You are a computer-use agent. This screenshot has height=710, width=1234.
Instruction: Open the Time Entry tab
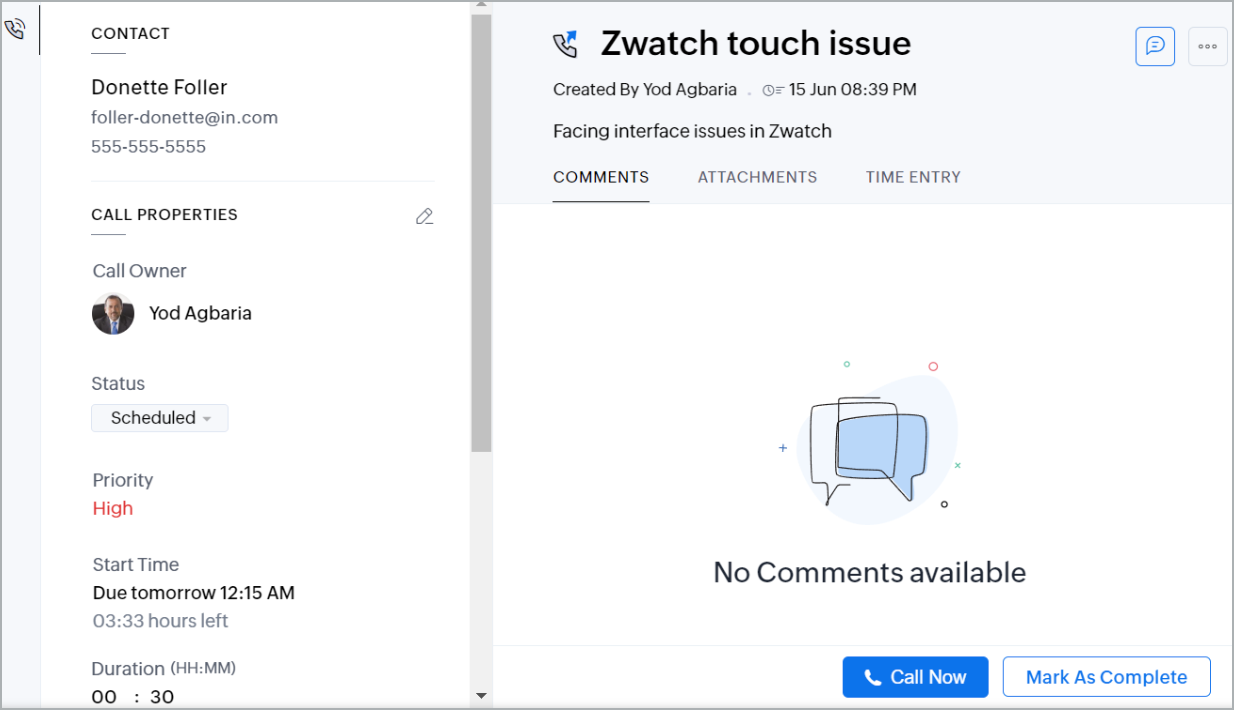coord(913,177)
